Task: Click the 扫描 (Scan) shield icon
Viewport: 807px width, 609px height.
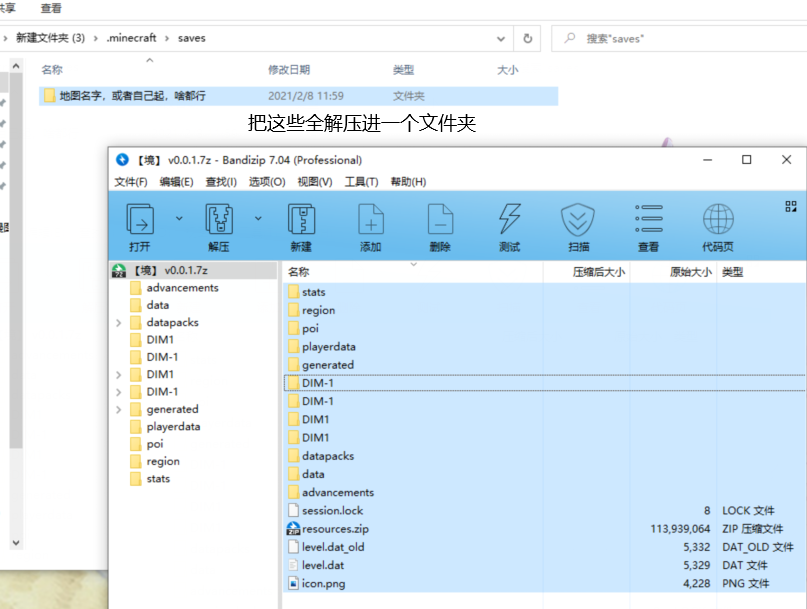Action: pyautogui.click(x=578, y=220)
